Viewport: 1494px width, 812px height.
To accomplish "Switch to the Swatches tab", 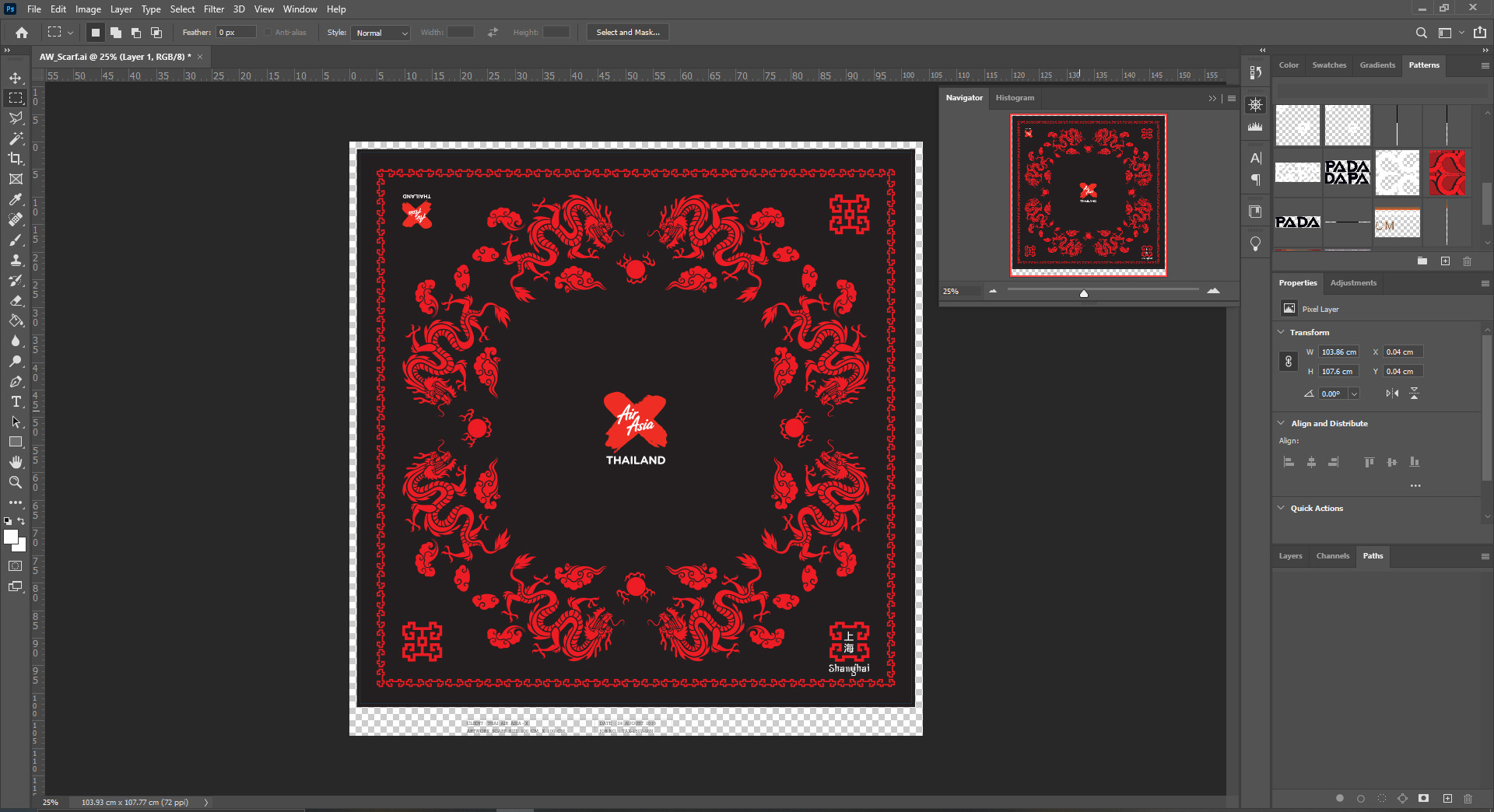I will [x=1329, y=65].
